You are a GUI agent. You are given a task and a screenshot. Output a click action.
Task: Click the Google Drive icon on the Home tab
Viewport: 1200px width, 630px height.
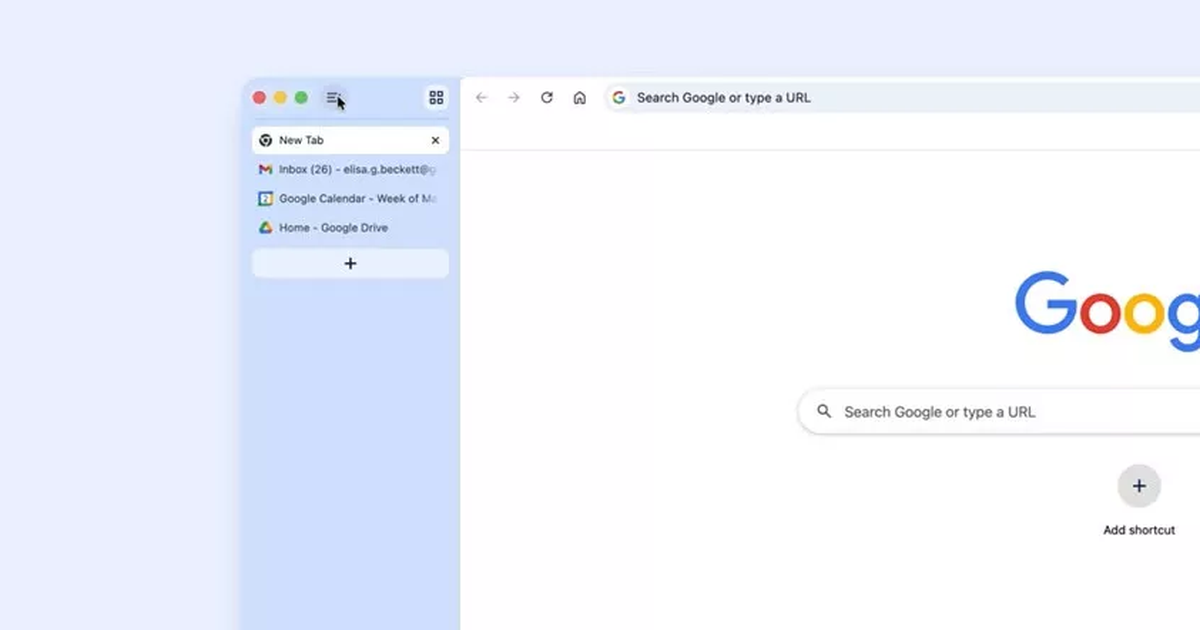coord(265,227)
